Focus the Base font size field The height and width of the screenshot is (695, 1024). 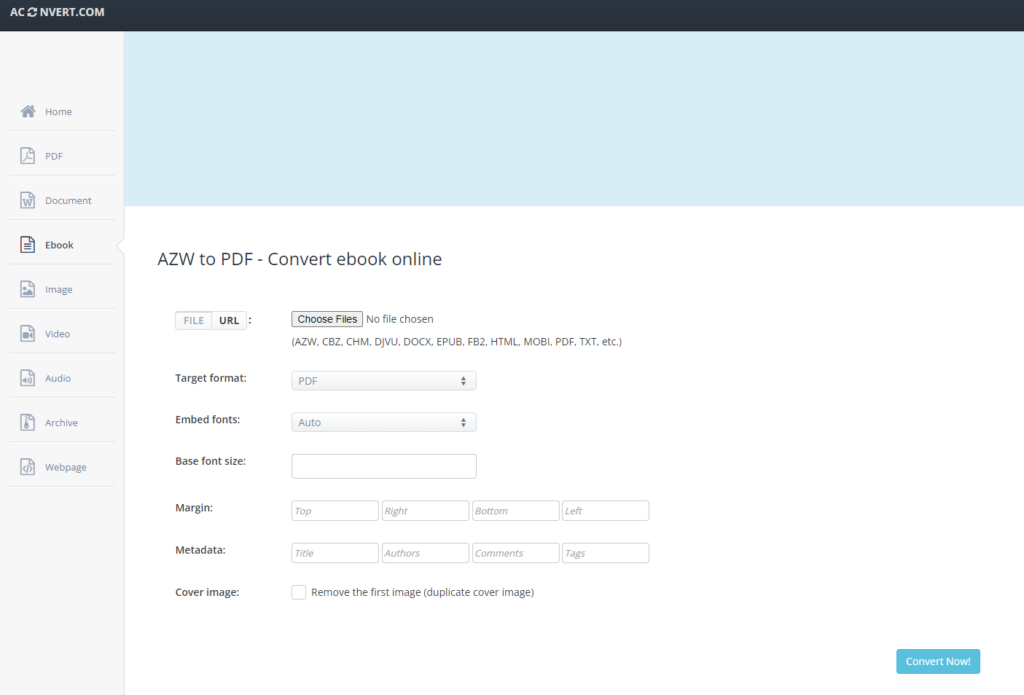[383, 466]
